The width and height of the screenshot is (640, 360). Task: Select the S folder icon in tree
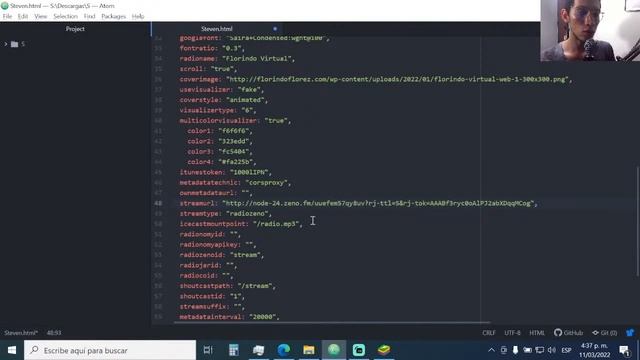(x=15, y=44)
